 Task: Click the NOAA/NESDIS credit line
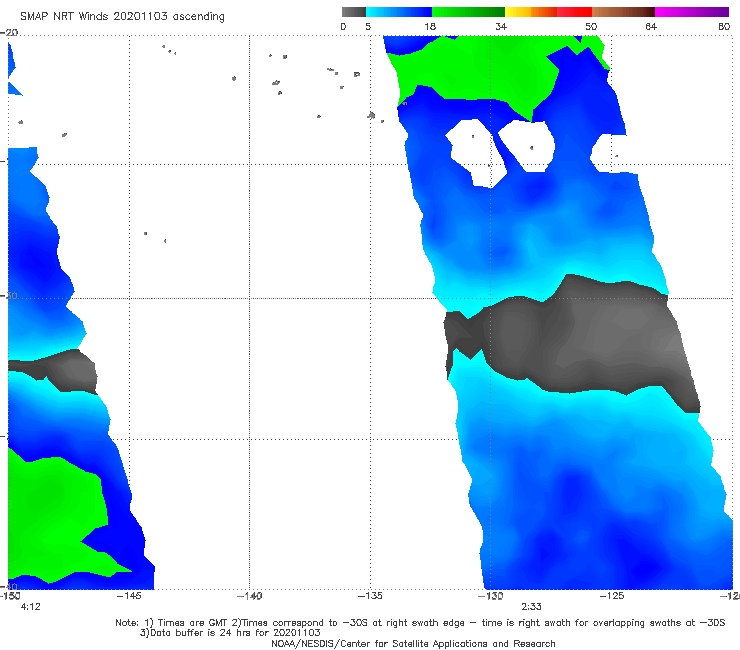pyautogui.click(x=413, y=644)
